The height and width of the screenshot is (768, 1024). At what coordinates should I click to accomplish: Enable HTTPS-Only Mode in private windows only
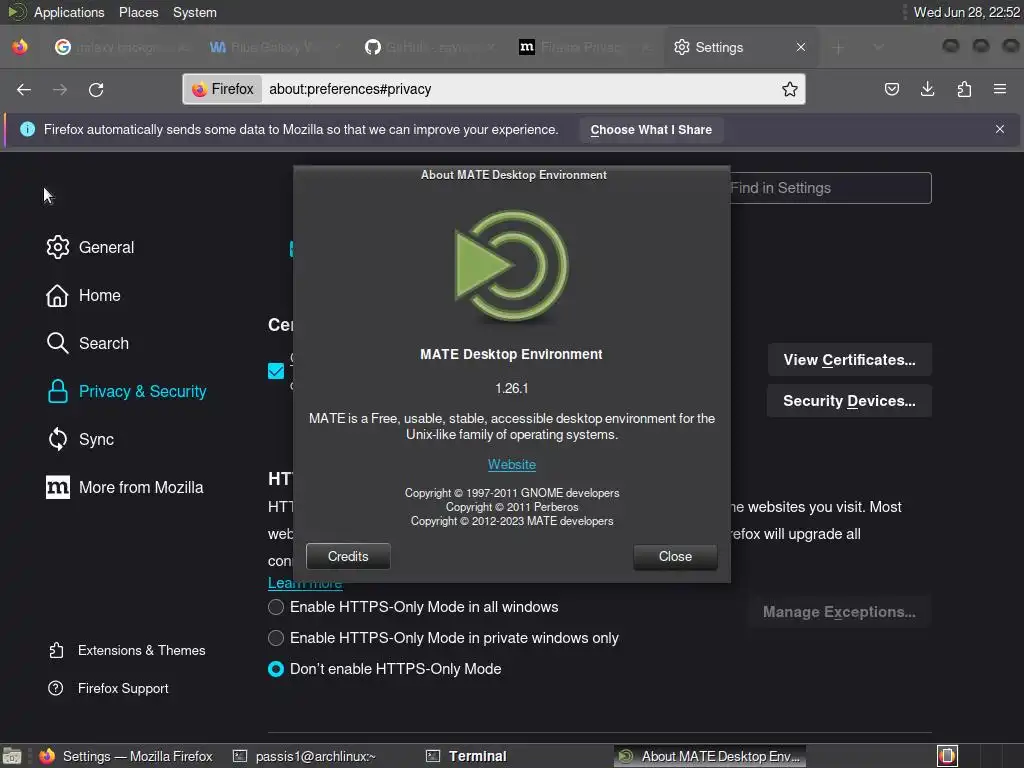tap(276, 638)
